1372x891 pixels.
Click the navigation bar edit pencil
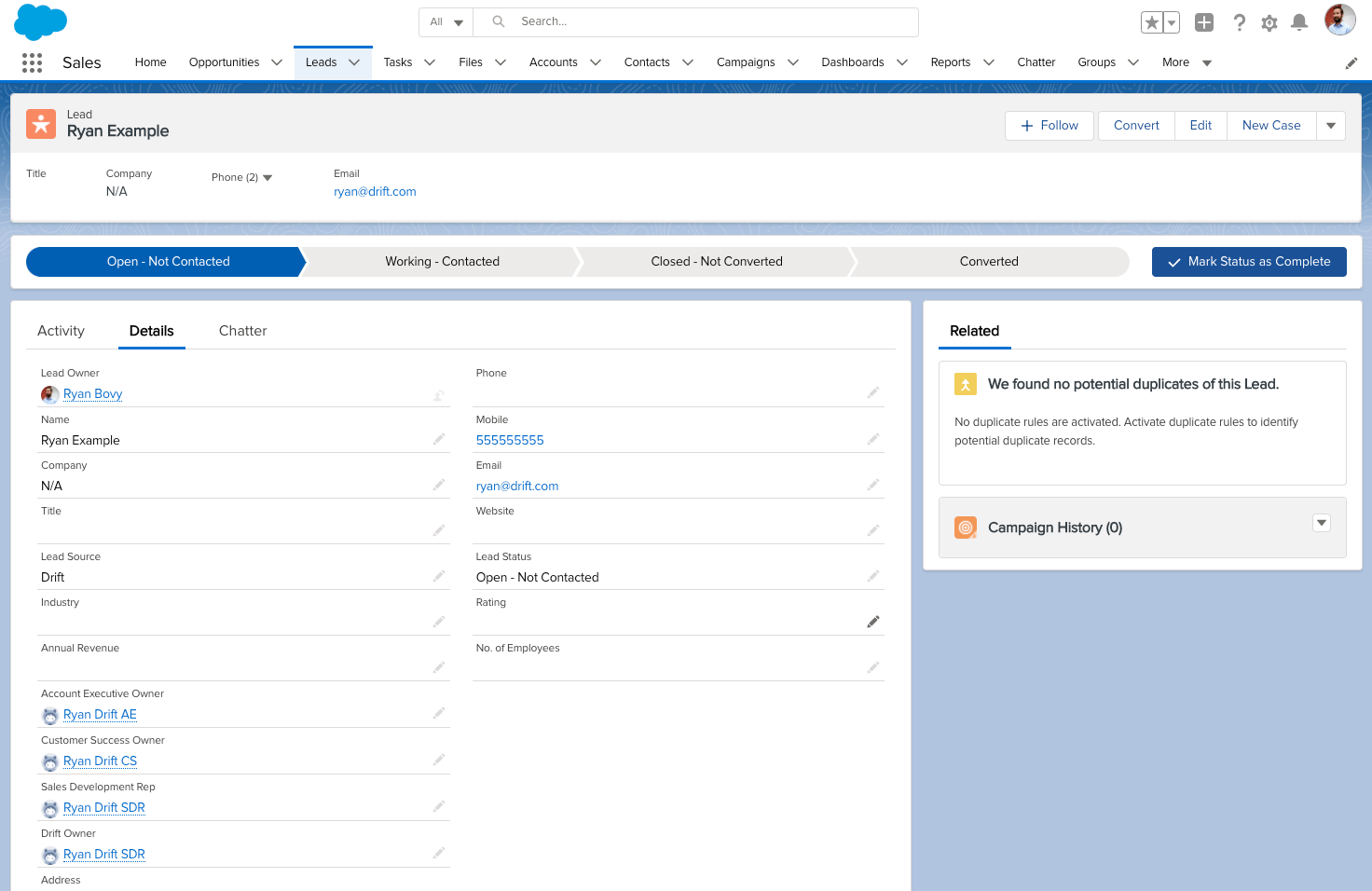(1351, 63)
